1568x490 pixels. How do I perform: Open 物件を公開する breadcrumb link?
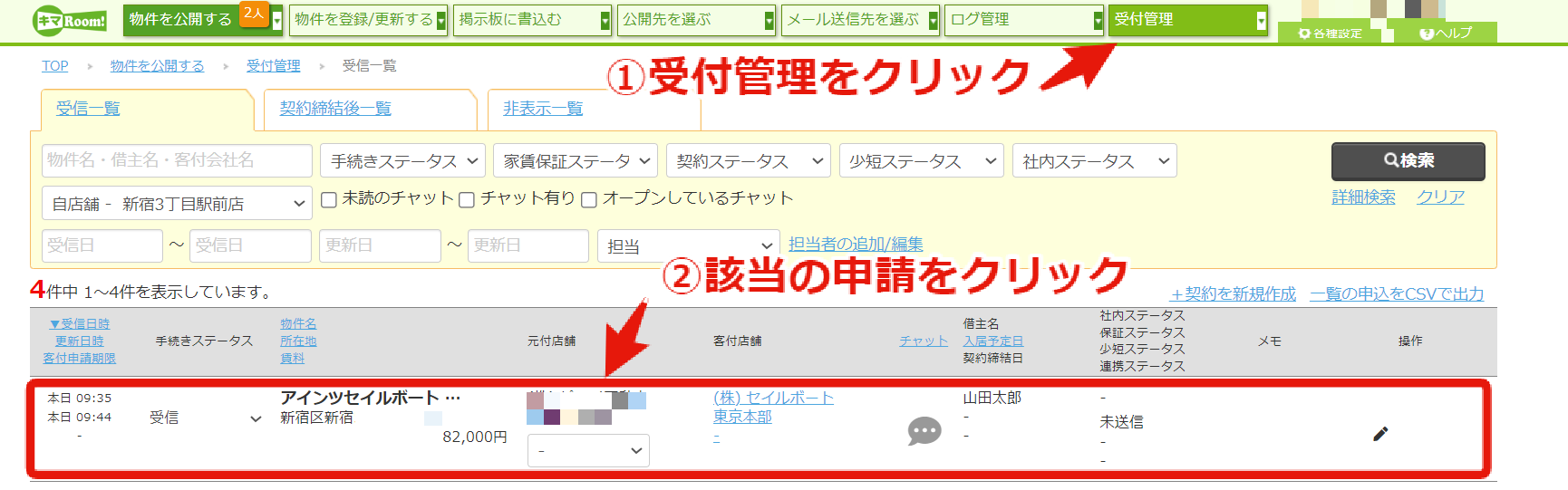pyautogui.click(x=157, y=66)
